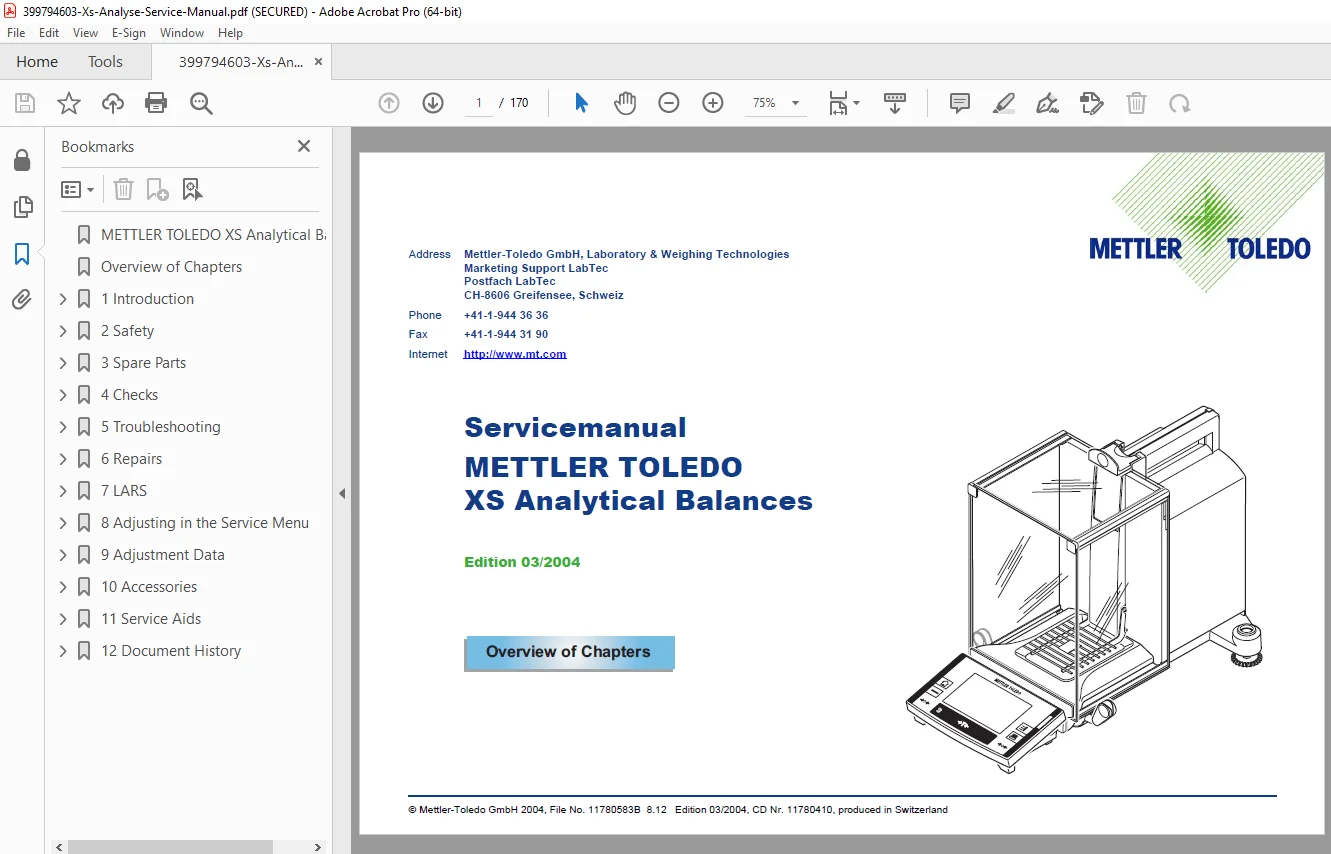Open the Page Thumbnails sidebar panel
Viewport: 1331px width, 854px height.
tap(22, 207)
